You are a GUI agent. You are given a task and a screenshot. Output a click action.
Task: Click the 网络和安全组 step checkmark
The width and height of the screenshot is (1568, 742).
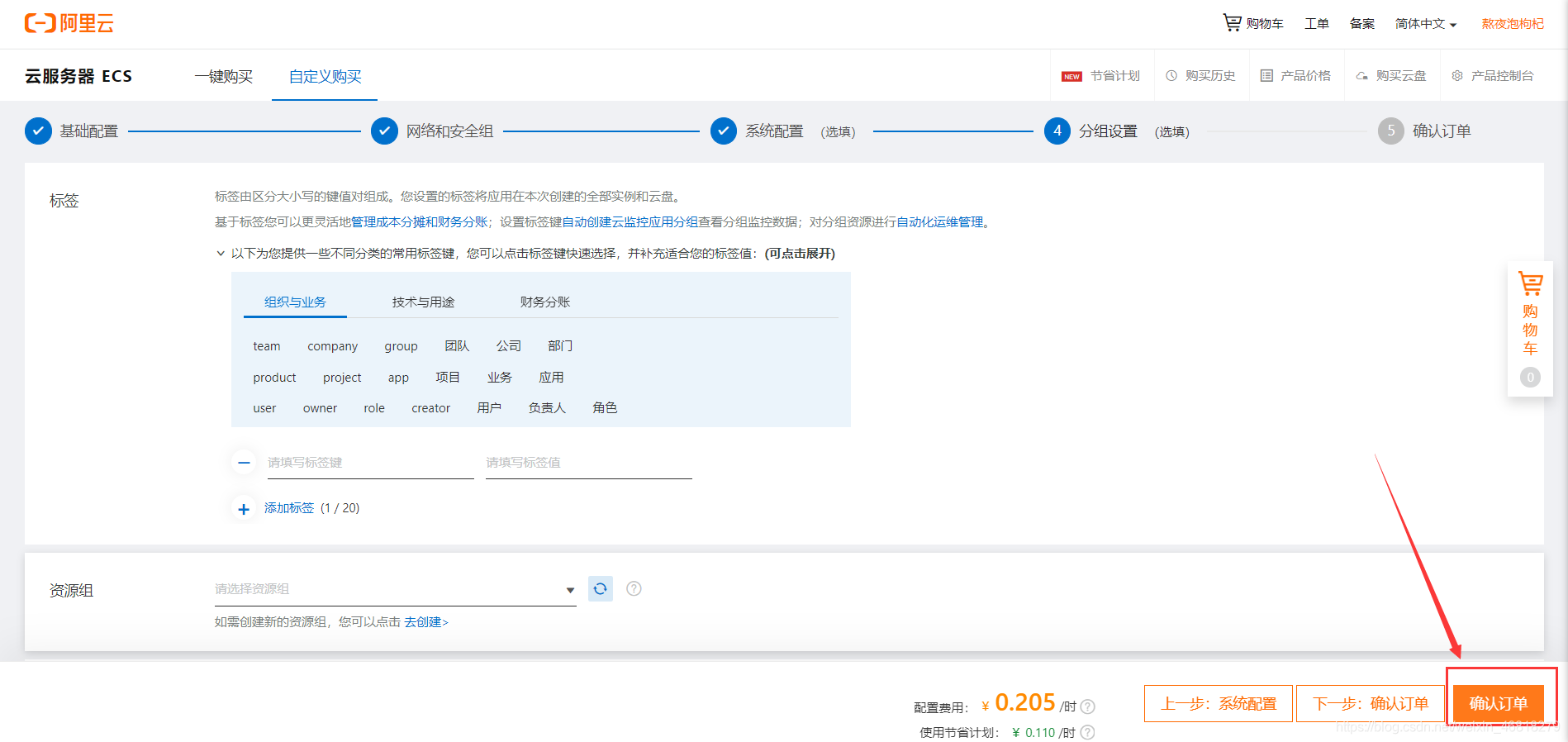pyautogui.click(x=384, y=131)
